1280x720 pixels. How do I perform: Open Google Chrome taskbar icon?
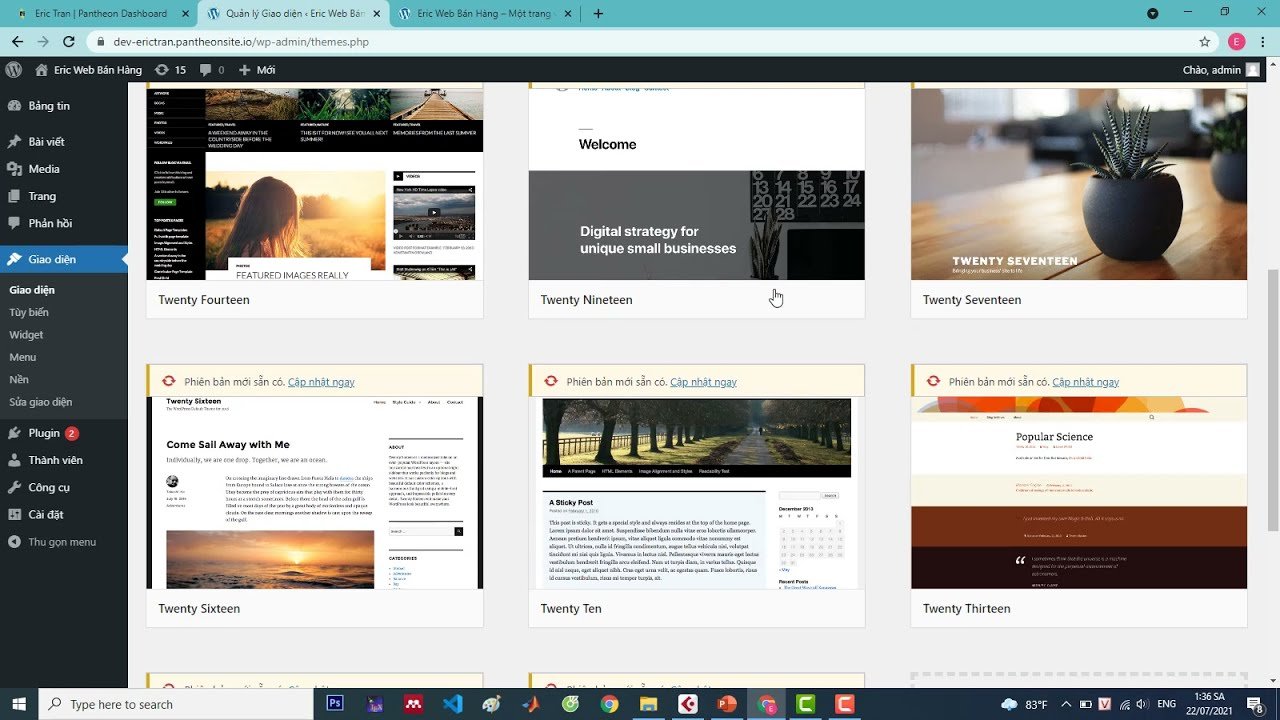click(x=609, y=704)
